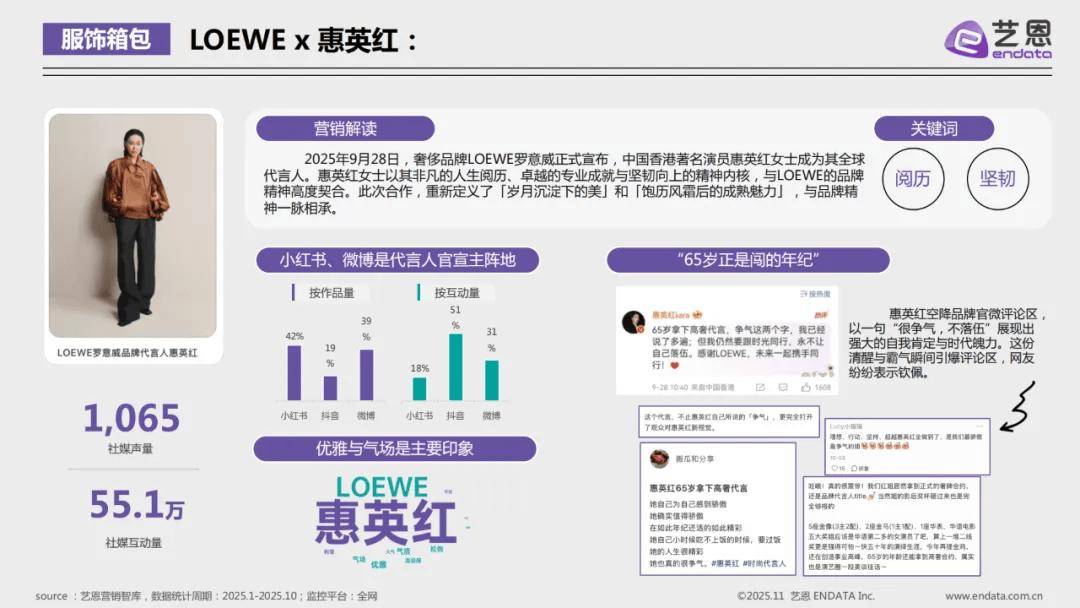Click the purple 42% 小红书 bar

294,373
